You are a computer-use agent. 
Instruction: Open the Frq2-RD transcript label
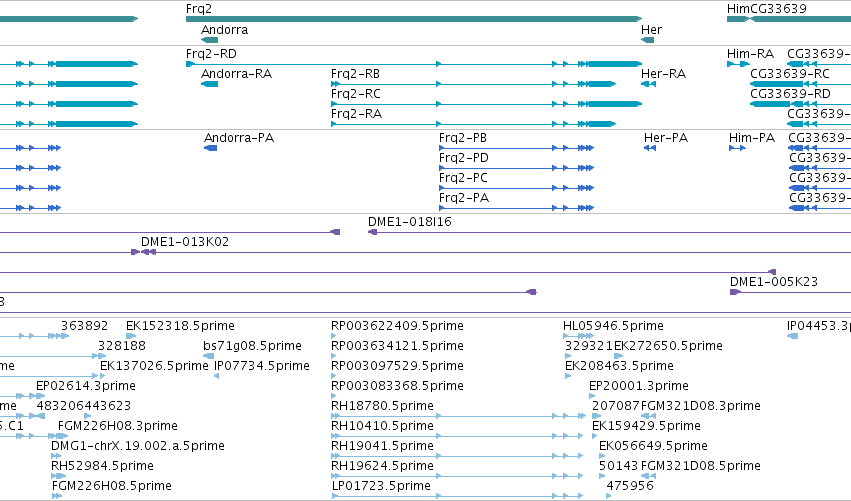coord(211,54)
